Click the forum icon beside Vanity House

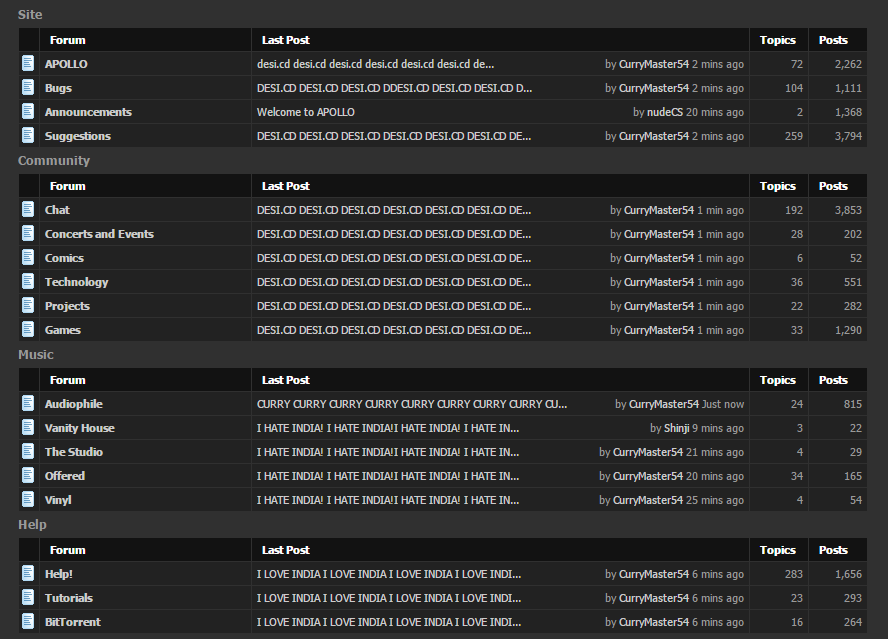coord(28,428)
